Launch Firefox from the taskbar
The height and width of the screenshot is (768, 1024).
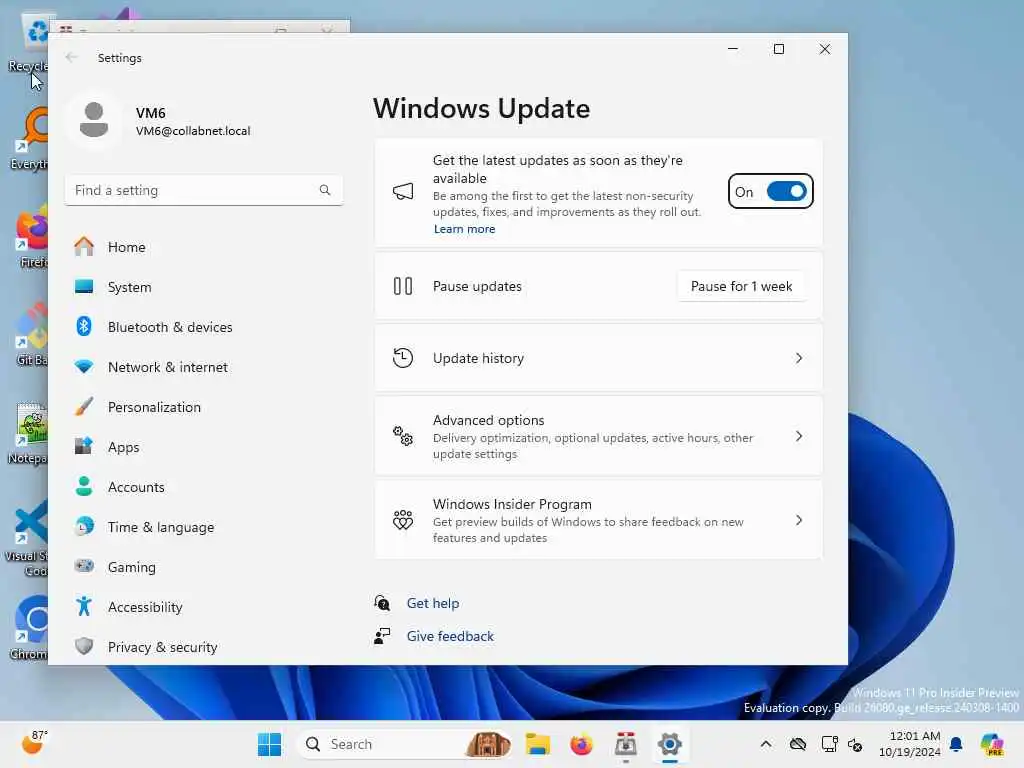pyautogui.click(x=581, y=744)
